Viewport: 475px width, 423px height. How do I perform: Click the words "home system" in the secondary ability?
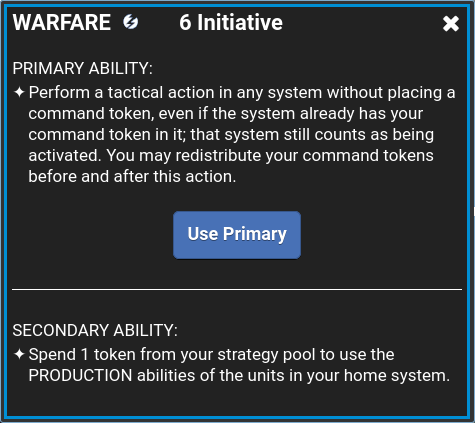(x=397, y=375)
